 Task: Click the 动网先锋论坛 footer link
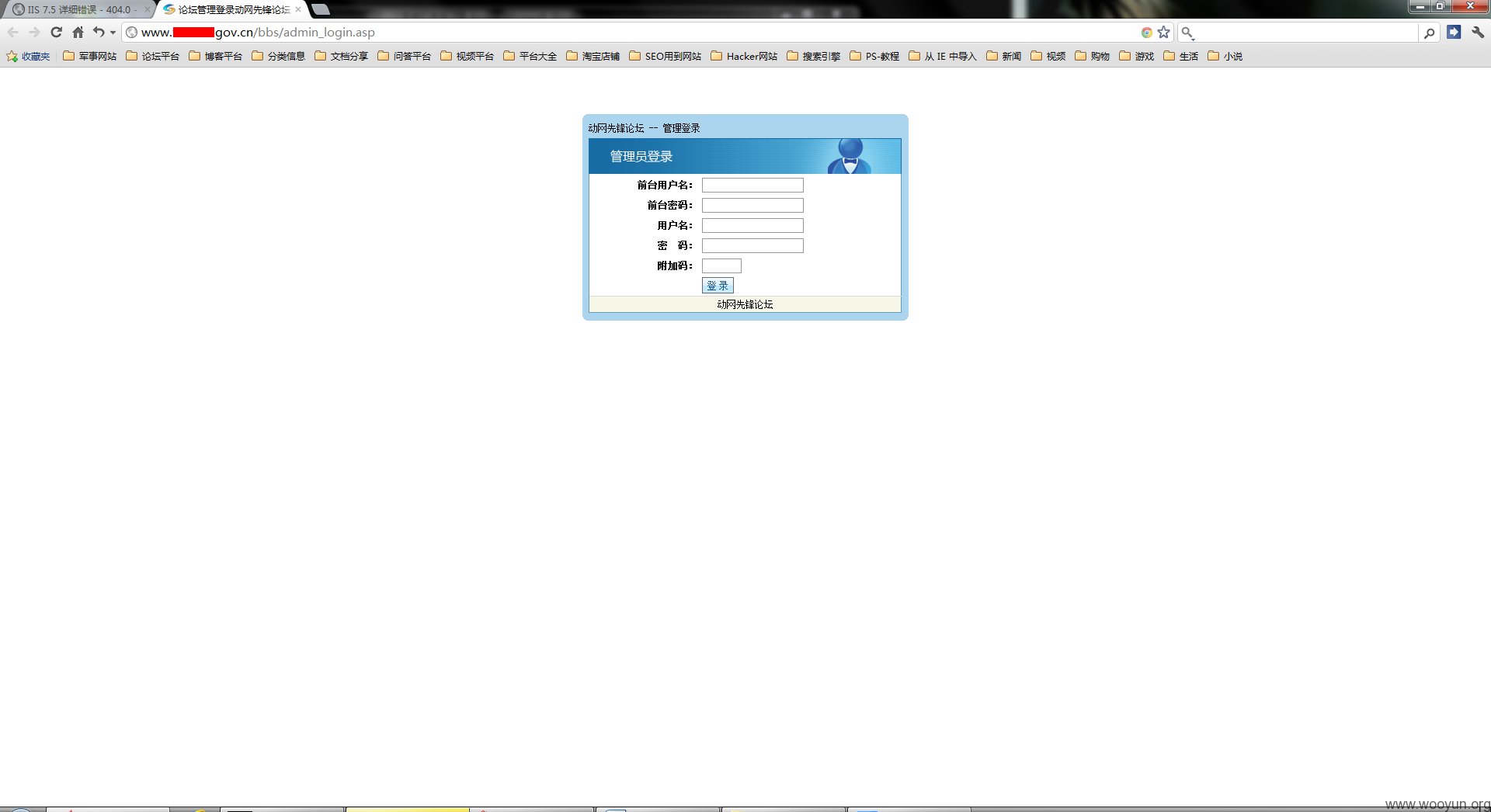click(x=745, y=304)
